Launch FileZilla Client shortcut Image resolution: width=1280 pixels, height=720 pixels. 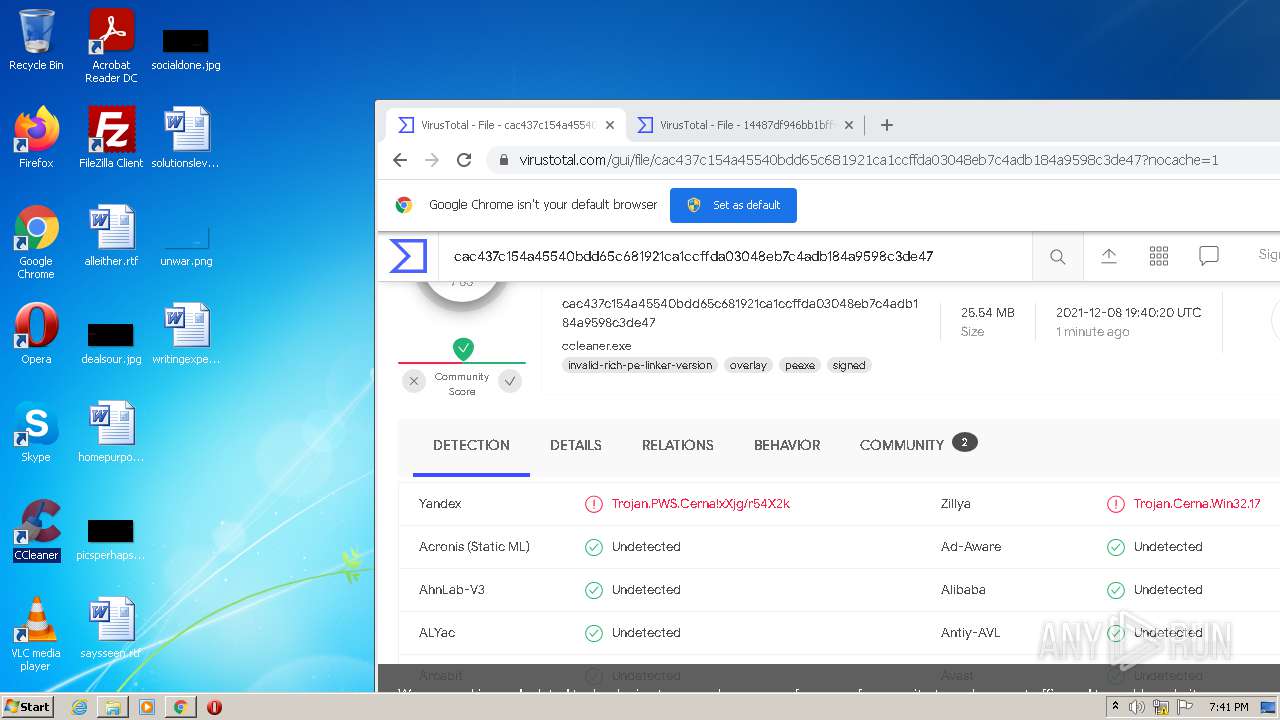111,138
